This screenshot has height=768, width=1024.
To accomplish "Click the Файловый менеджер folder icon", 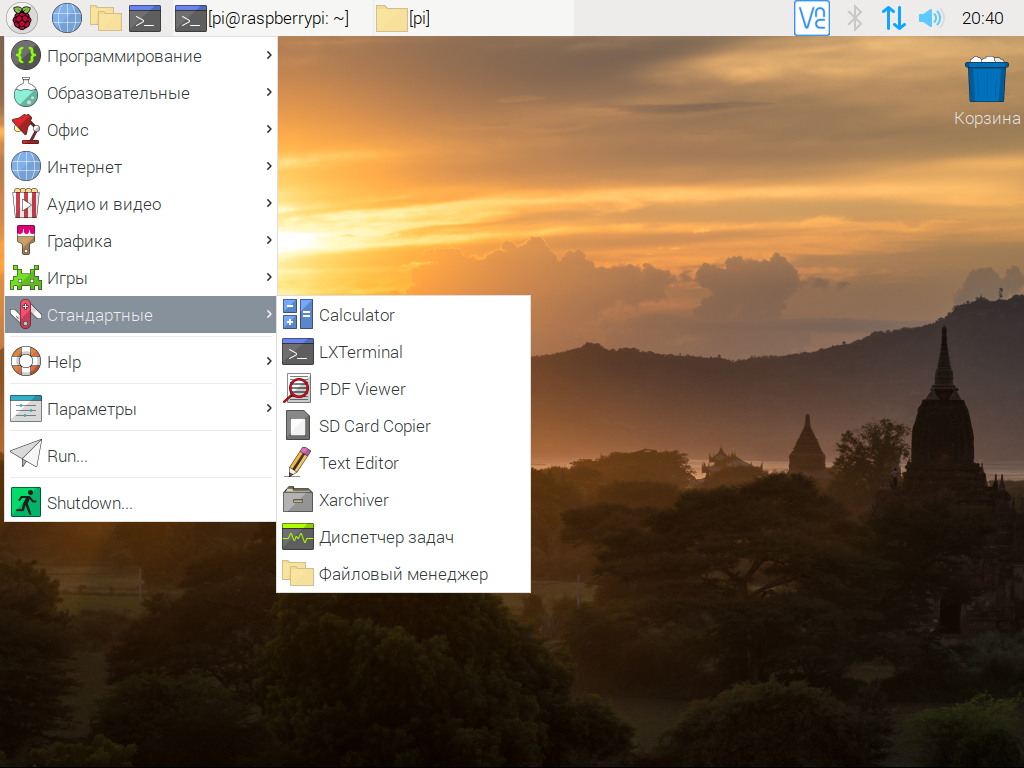I will (x=298, y=573).
